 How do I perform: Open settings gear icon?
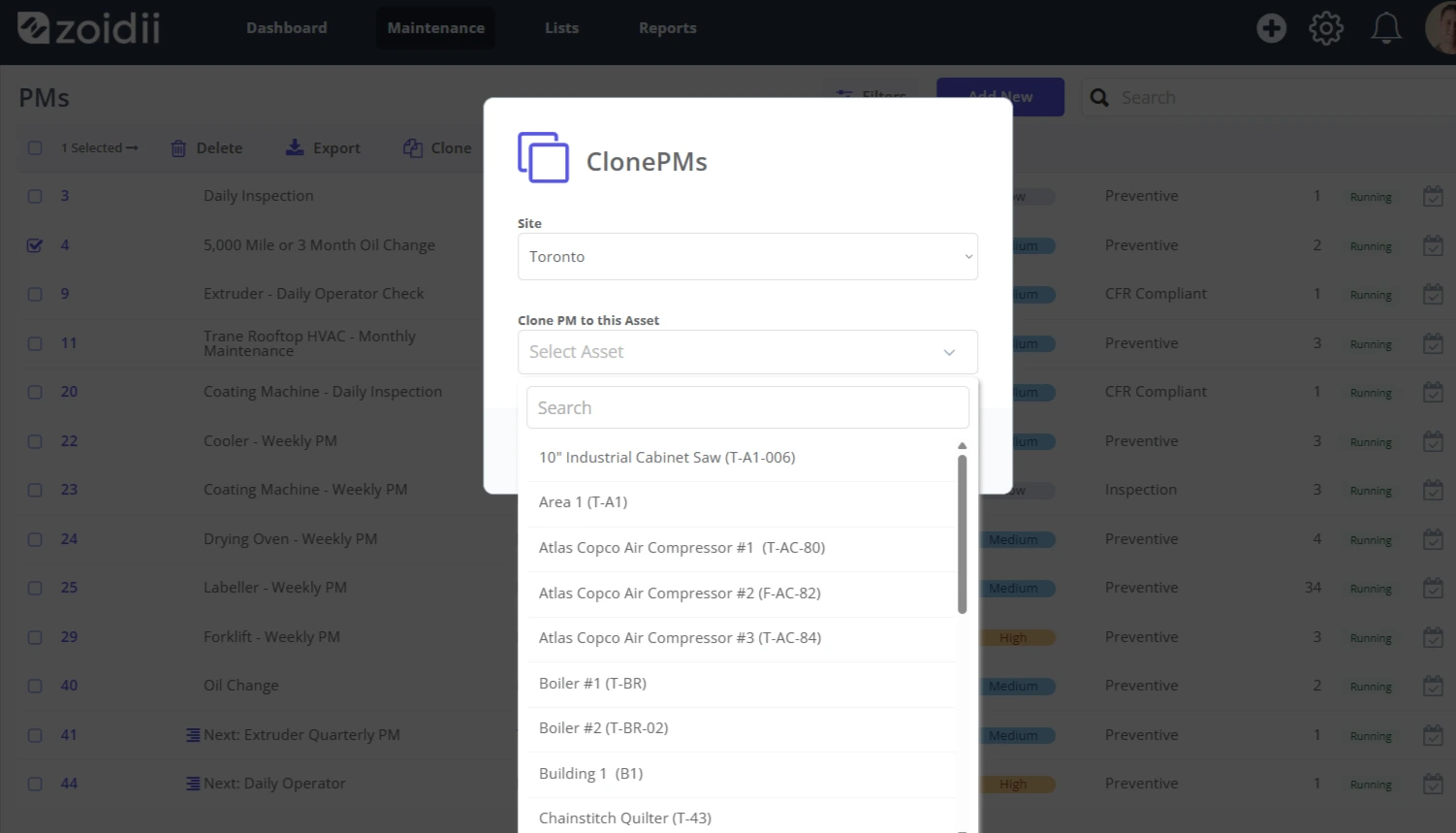click(x=1326, y=28)
